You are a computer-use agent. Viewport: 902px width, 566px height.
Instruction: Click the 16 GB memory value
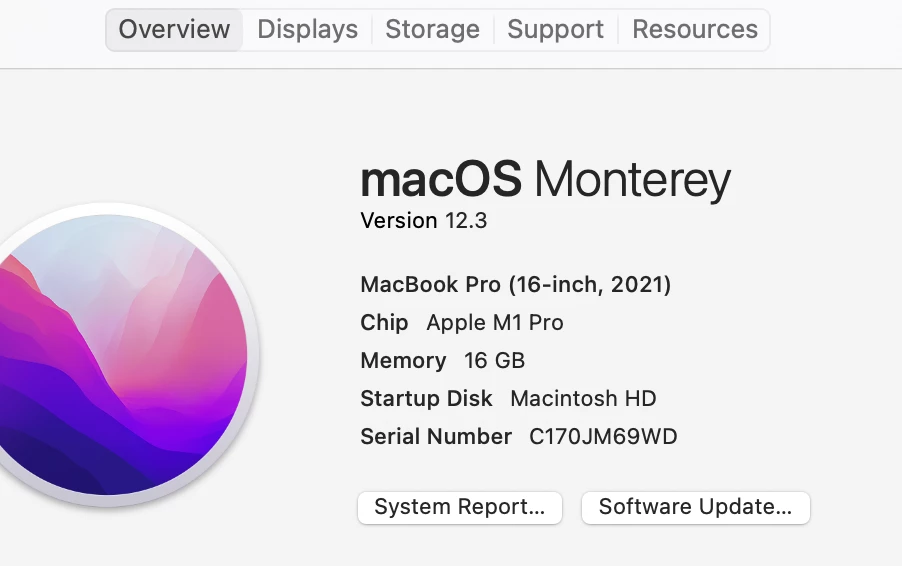coord(494,361)
